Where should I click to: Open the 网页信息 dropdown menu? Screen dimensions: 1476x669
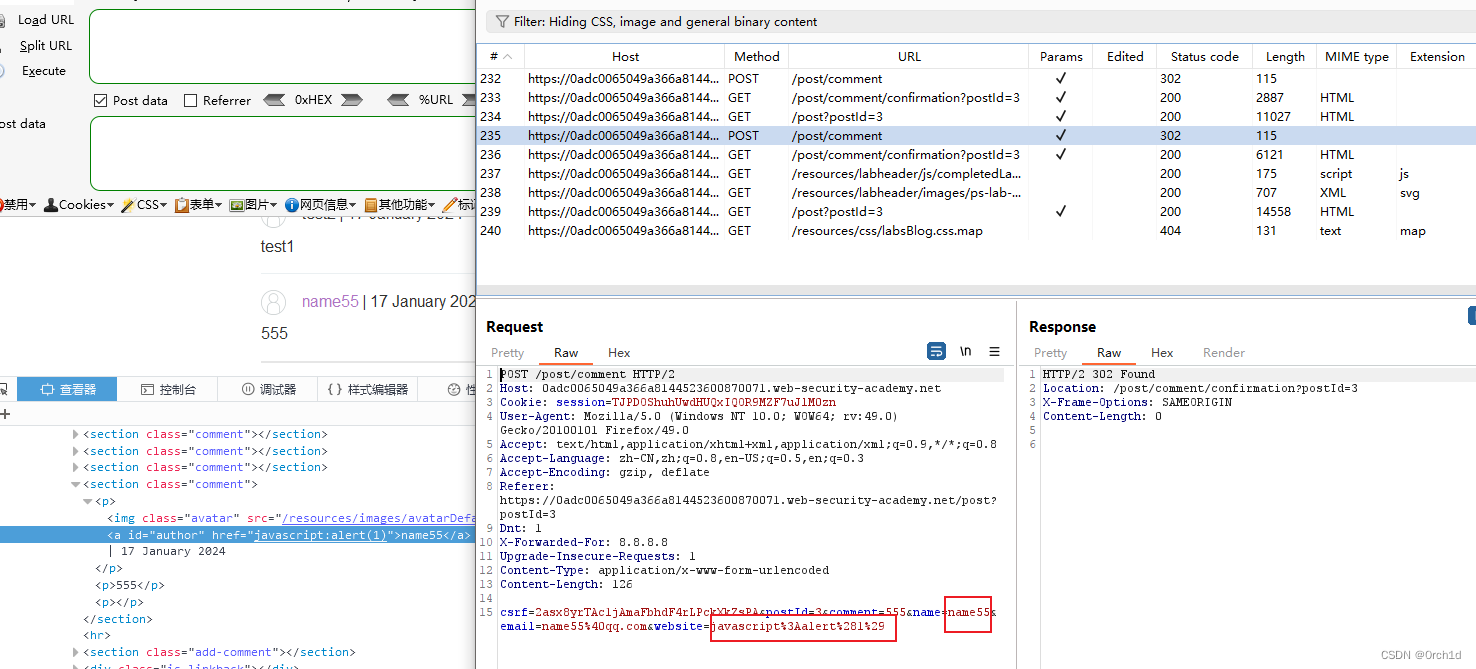321,204
